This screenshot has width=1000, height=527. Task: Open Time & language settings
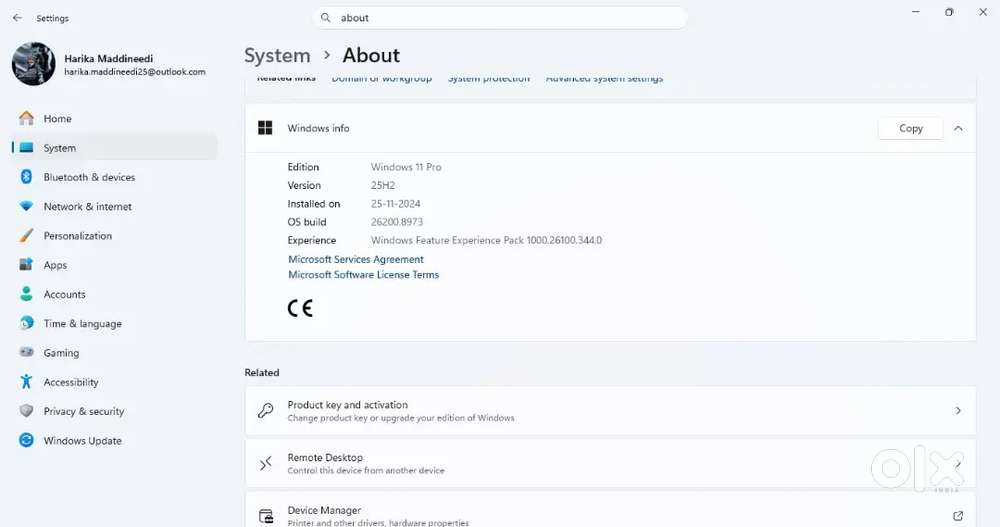pyautogui.click(x=115, y=324)
